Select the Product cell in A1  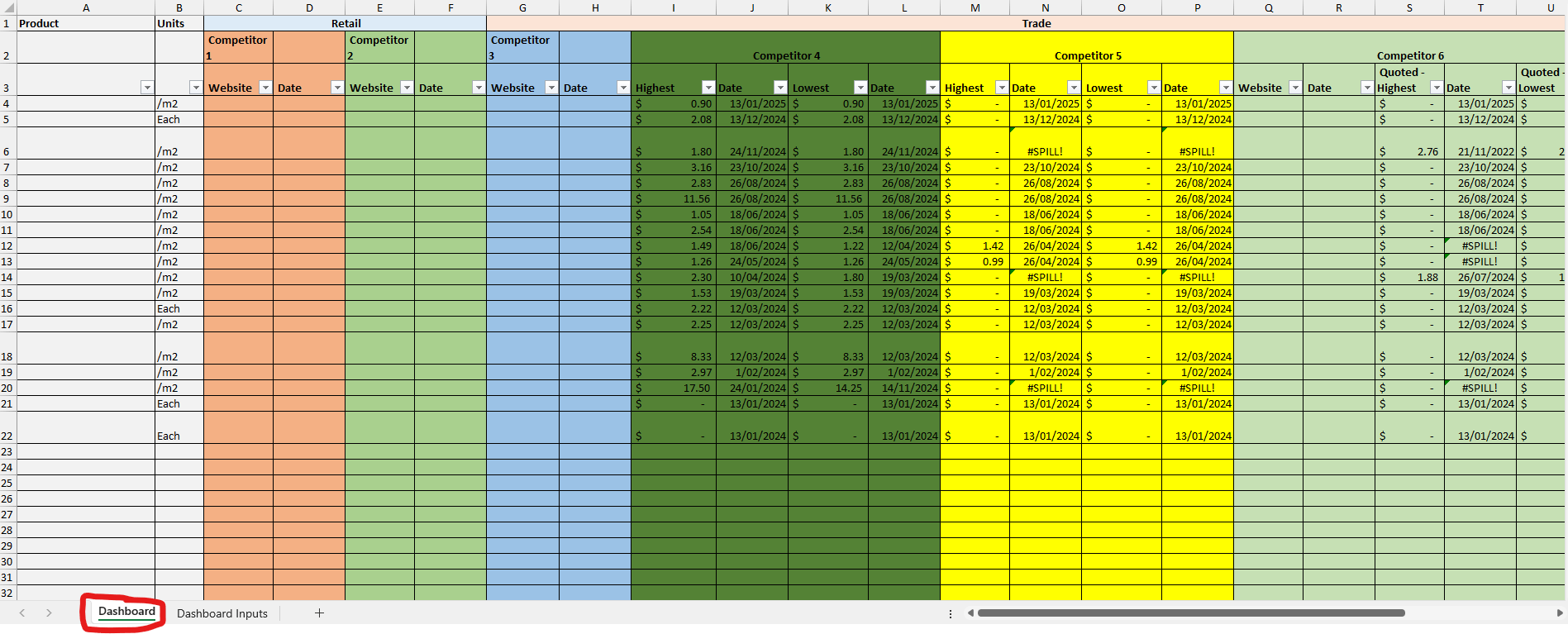pyautogui.click(x=86, y=23)
